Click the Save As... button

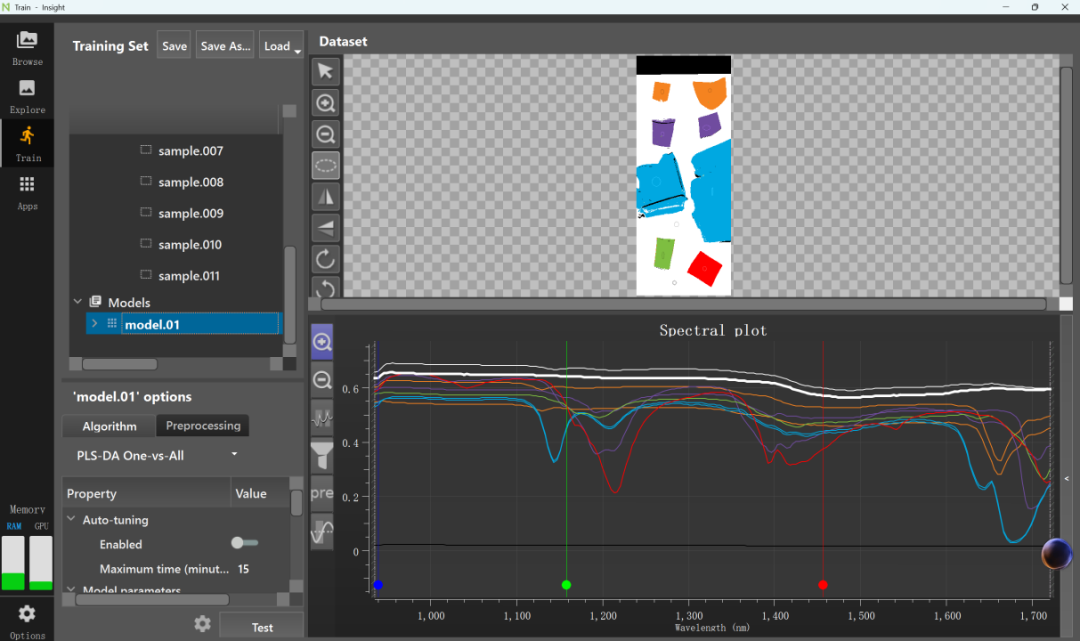(225, 45)
